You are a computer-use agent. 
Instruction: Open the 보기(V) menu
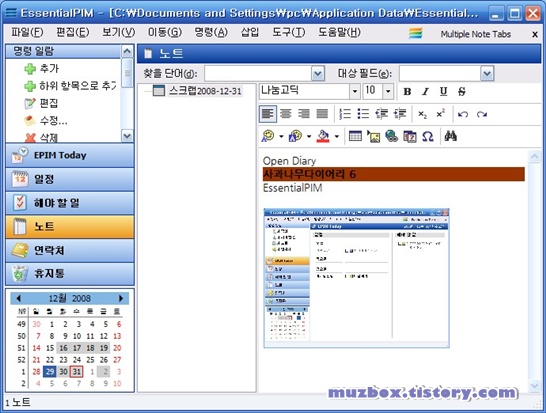(118, 32)
